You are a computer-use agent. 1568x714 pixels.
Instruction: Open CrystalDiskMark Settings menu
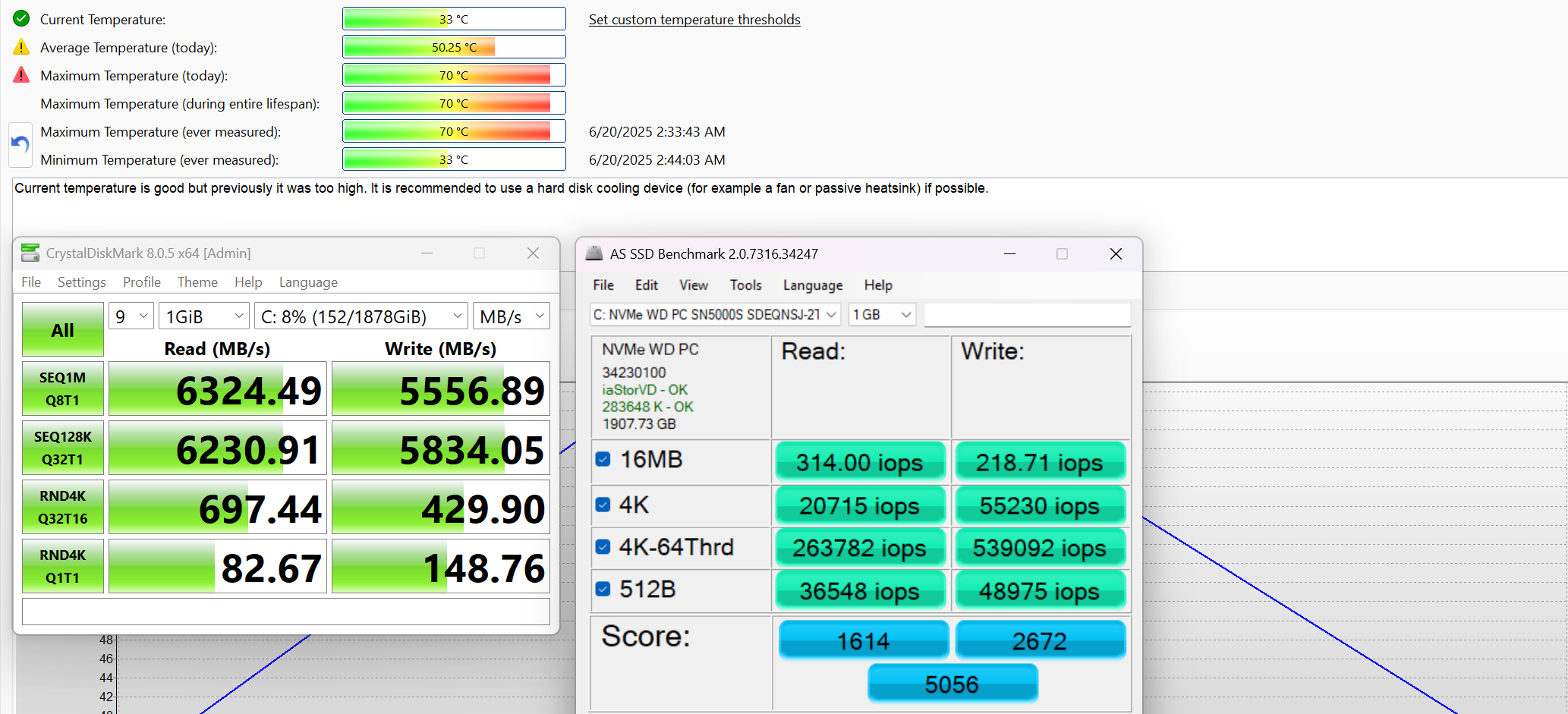pos(82,282)
